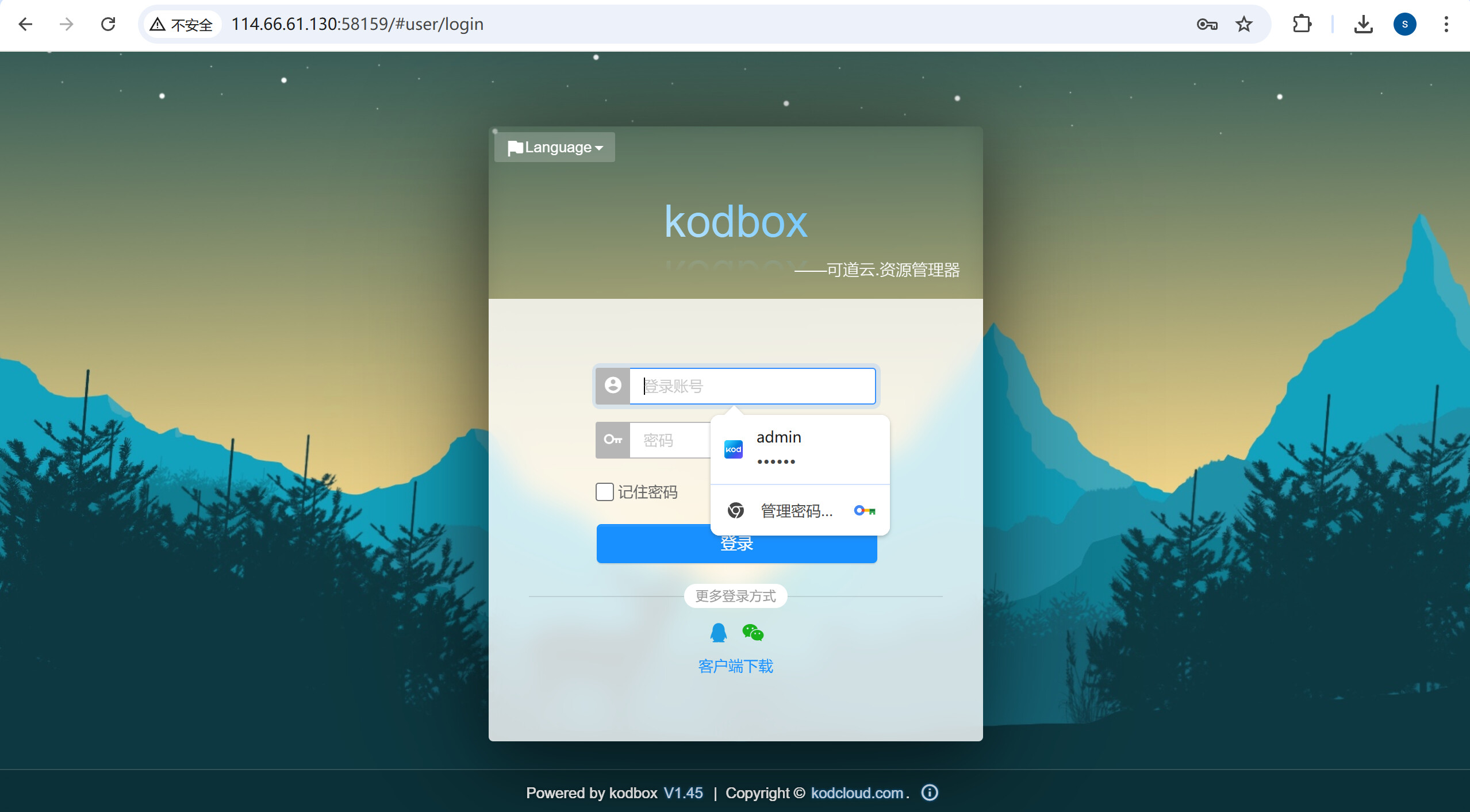Open Chrome three-dot menu

click(x=1446, y=24)
